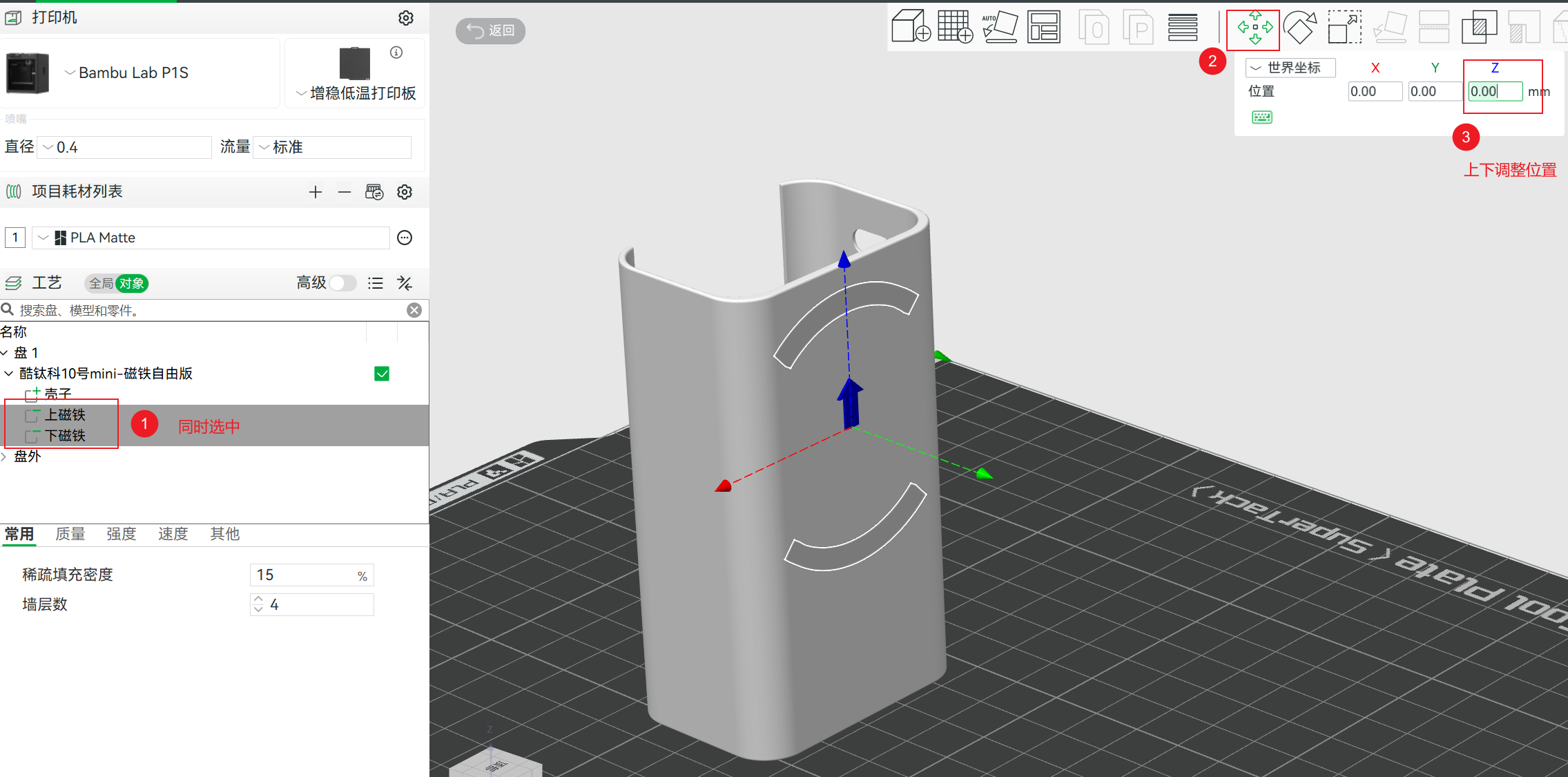Click the red X-axis gizmo handle
1568x777 pixels.
click(x=723, y=486)
